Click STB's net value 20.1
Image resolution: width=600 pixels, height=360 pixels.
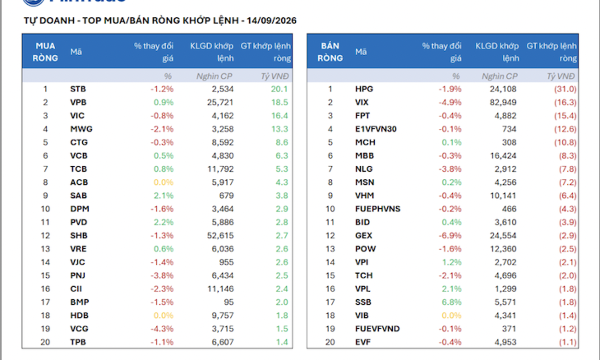(279, 89)
